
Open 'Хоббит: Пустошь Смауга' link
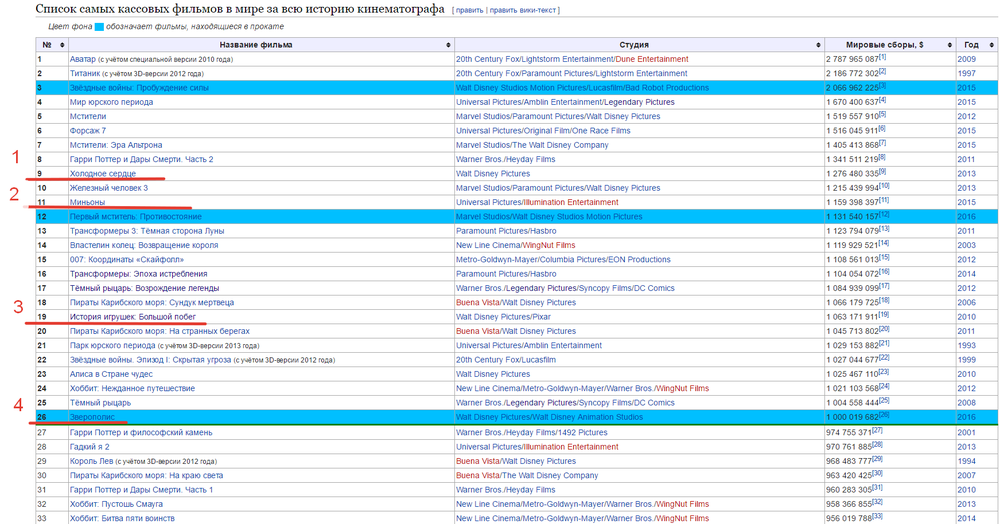click(x=116, y=504)
